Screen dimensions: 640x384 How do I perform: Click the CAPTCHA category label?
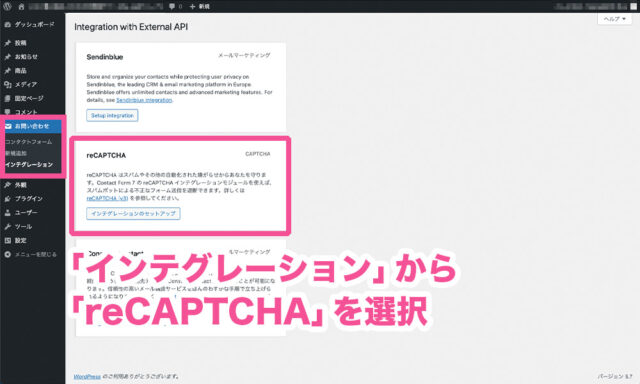[258, 154]
